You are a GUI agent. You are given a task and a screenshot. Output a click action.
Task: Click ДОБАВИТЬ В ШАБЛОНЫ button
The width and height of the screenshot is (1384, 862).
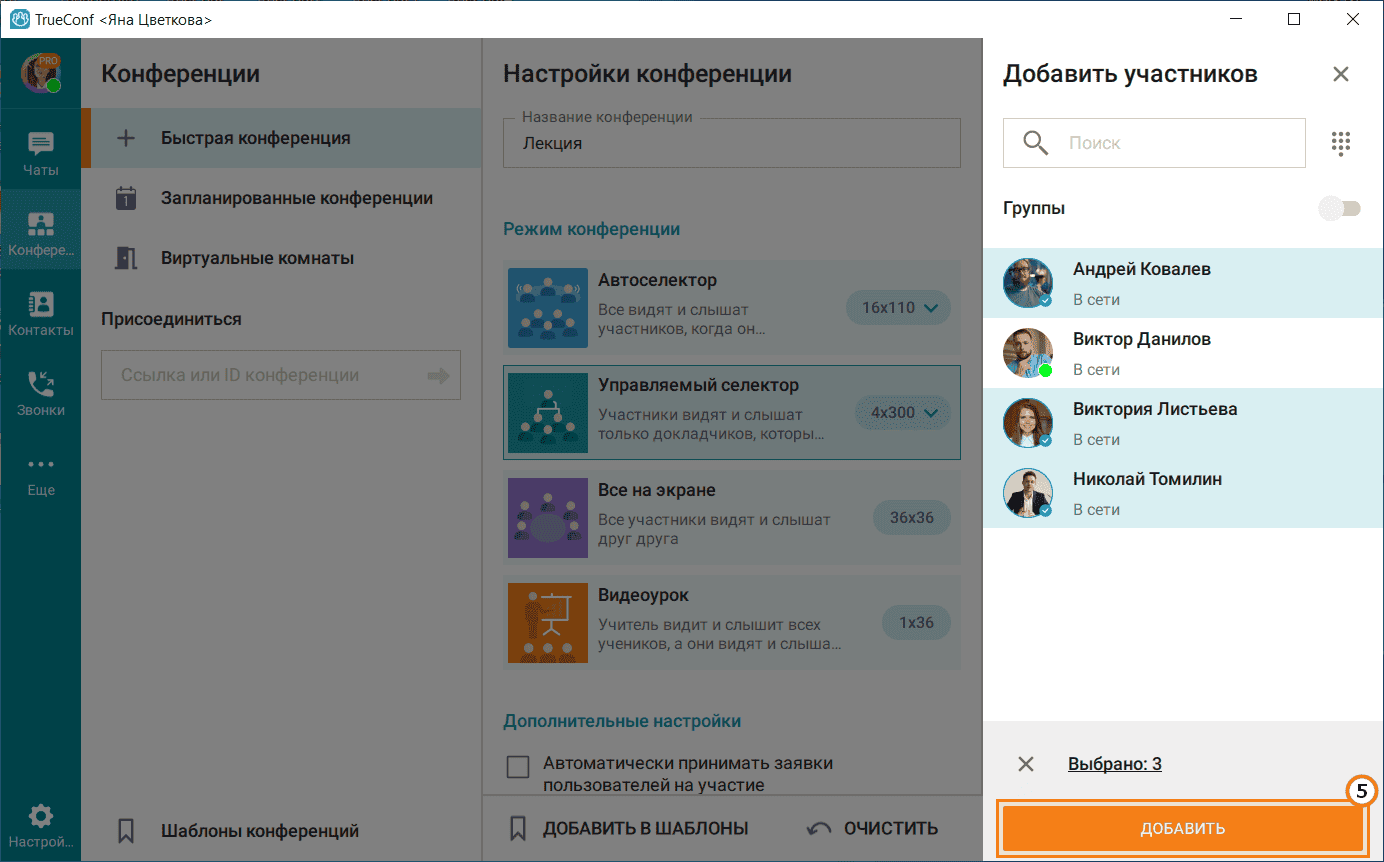click(629, 828)
